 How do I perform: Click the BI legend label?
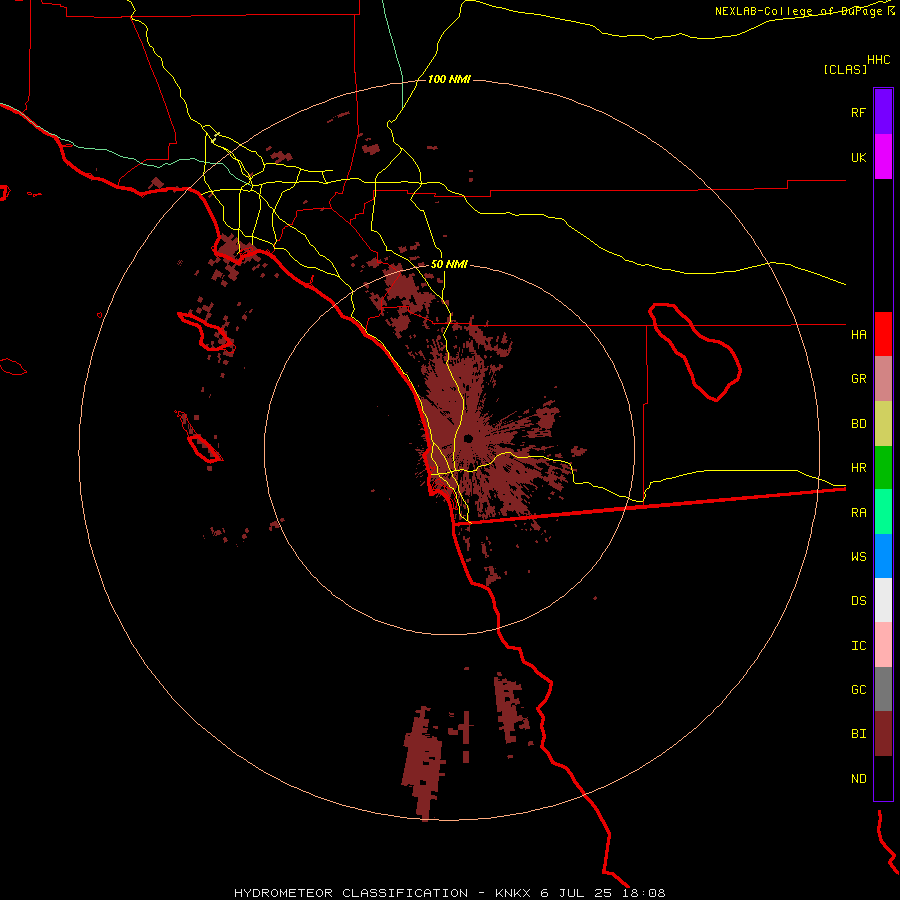tap(858, 734)
